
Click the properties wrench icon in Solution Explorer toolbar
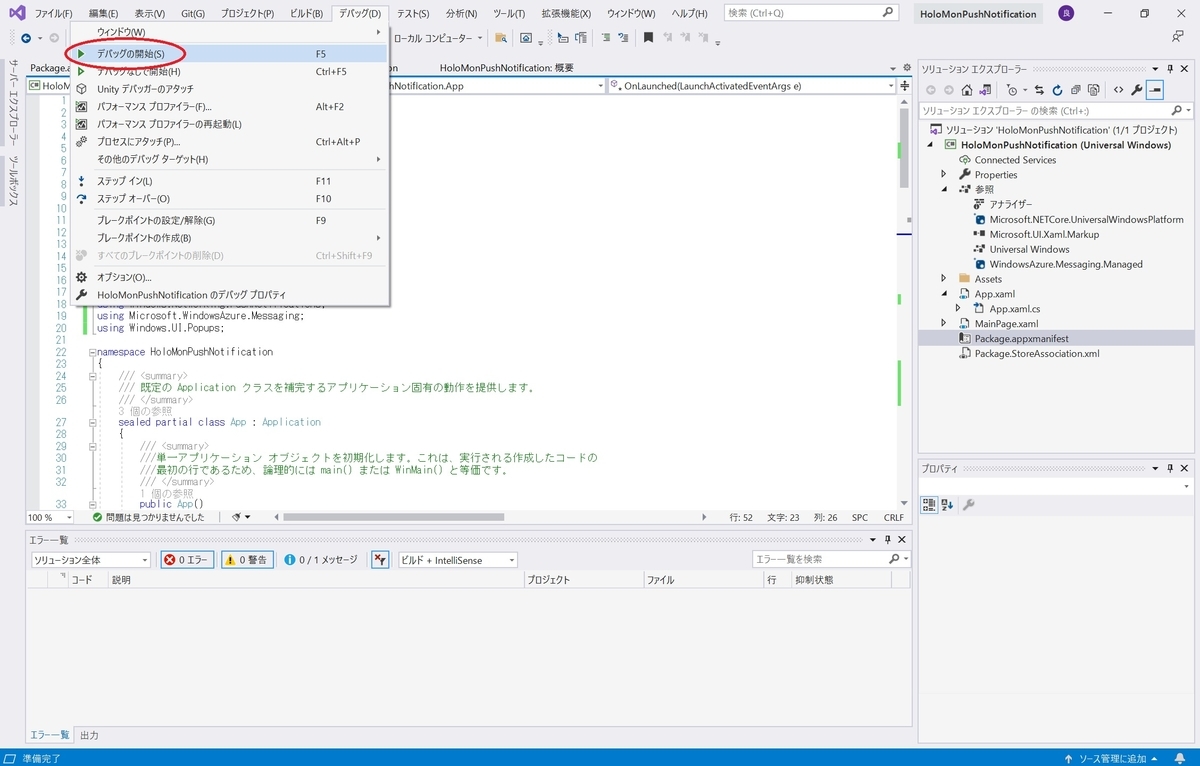(x=1137, y=90)
